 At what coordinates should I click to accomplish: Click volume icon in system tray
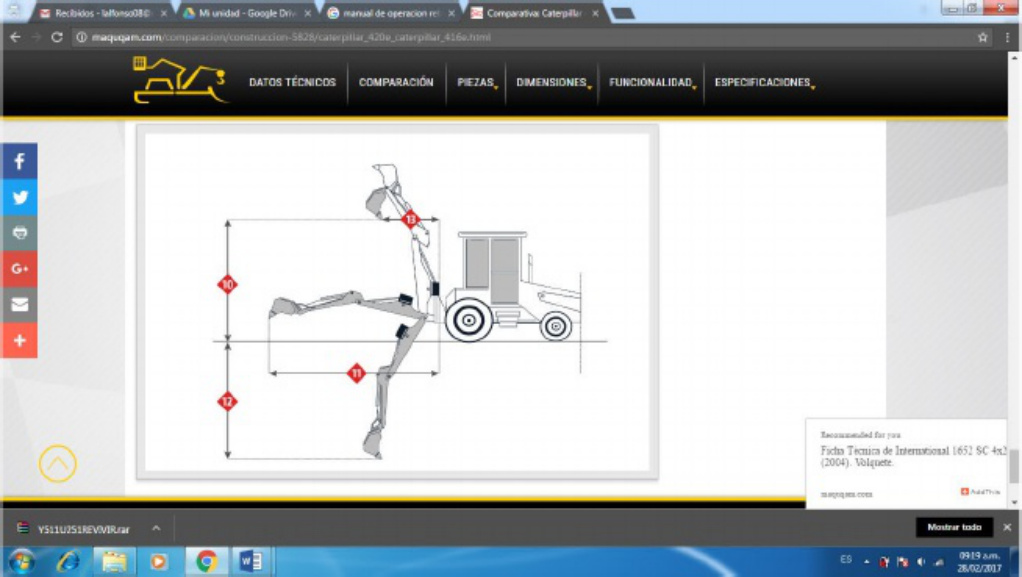(921, 561)
